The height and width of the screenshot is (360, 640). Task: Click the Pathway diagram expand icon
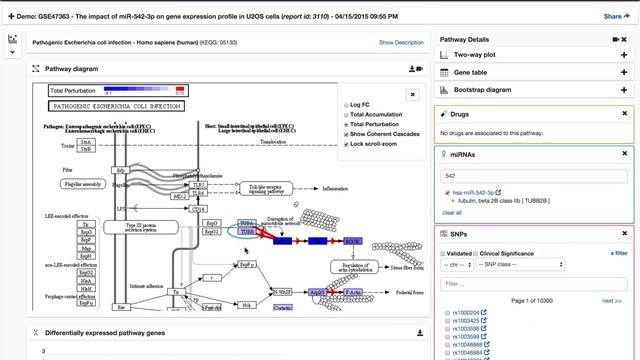(x=36, y=69)
